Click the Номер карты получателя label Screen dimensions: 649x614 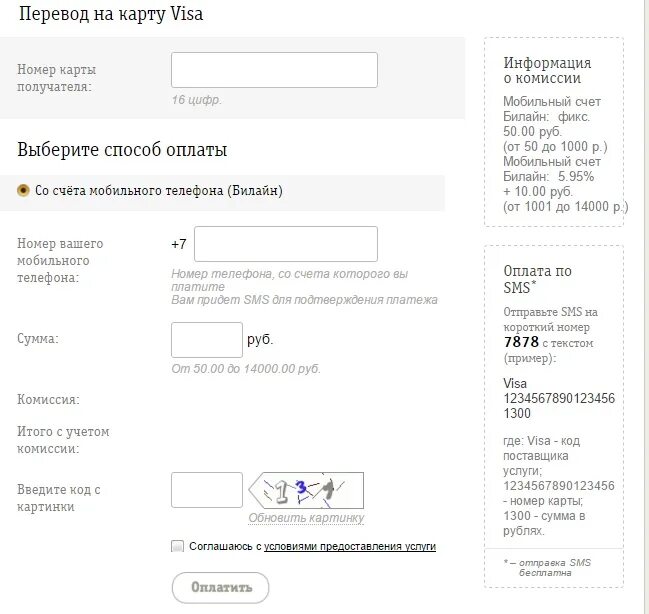point(56,78)
